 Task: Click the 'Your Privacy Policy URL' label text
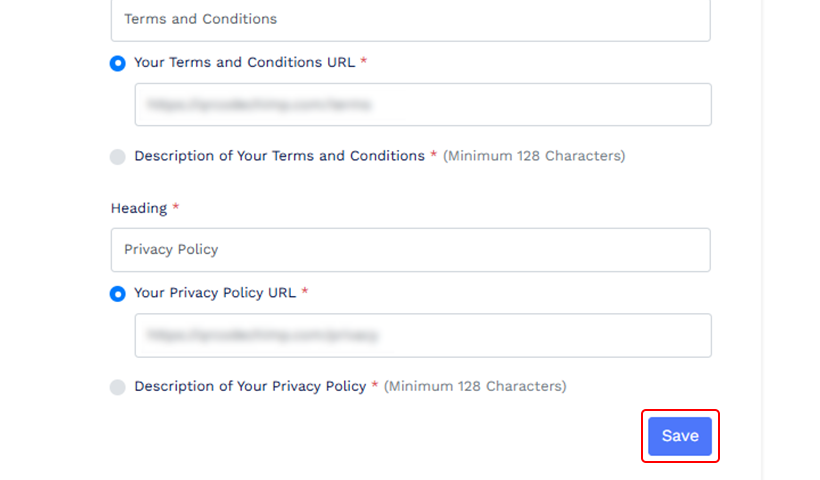(x=215, y=293)
